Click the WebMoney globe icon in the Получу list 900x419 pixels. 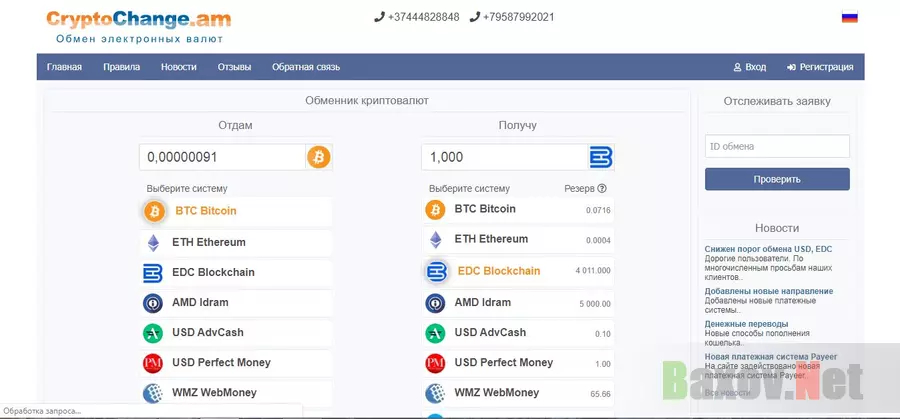click(435, 393)
